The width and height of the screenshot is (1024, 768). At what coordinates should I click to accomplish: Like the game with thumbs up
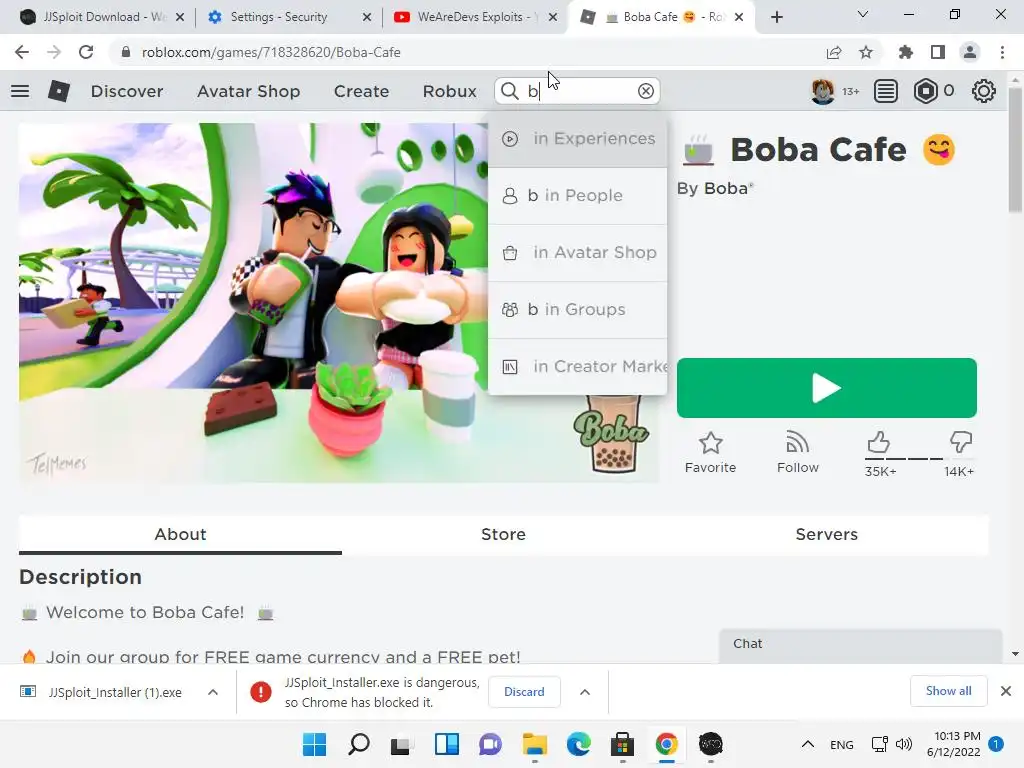point(878,442)
